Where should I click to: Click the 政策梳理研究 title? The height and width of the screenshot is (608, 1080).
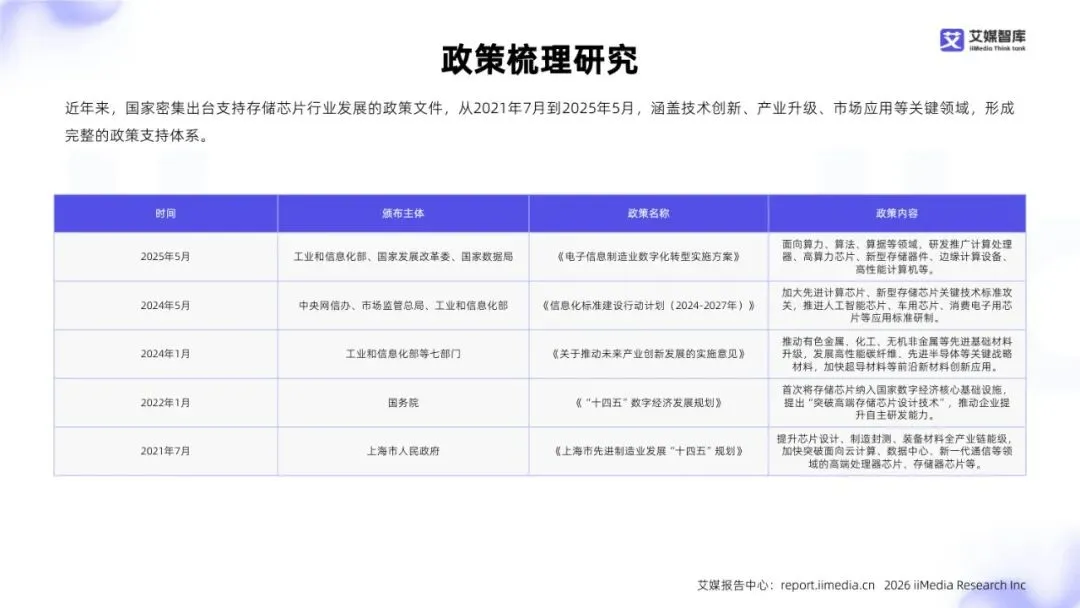tap(539, 60)
